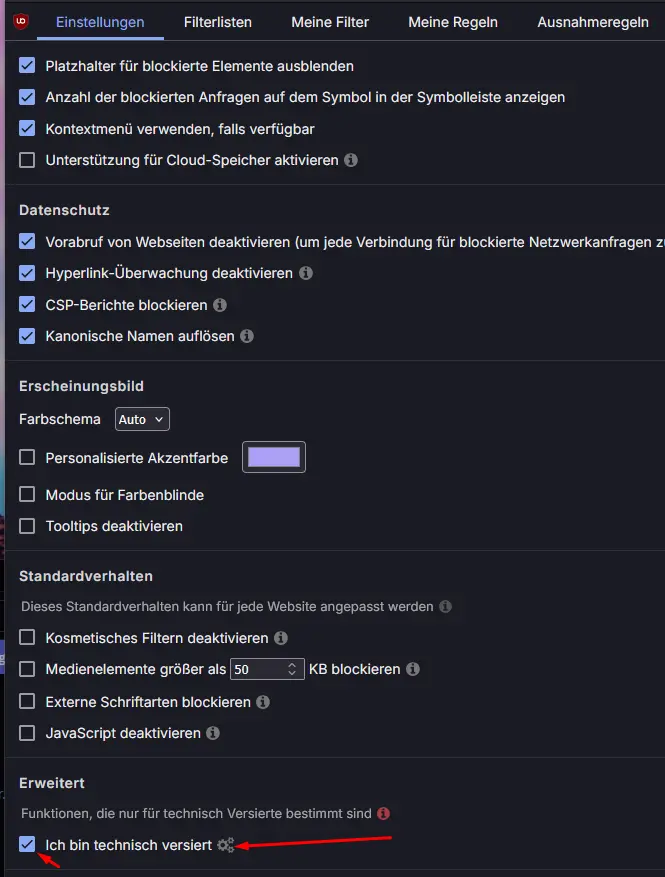The height and width of the screenshot is (877, 665).
Task: Click info icon beside Externe Schriftarten blockieren
Action: tap(263, 702)
